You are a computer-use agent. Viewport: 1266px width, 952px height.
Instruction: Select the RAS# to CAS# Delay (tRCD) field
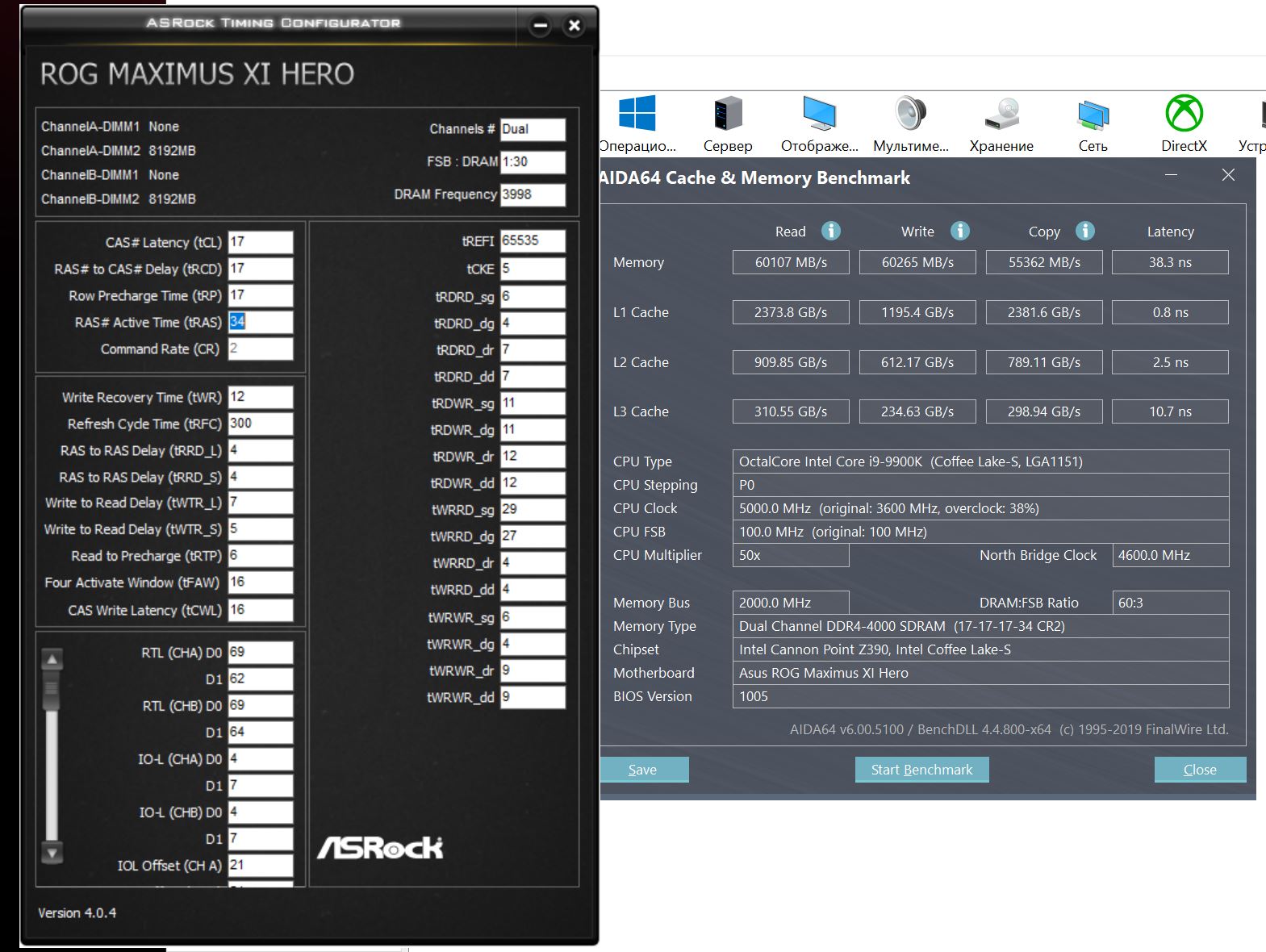point(261,269)
